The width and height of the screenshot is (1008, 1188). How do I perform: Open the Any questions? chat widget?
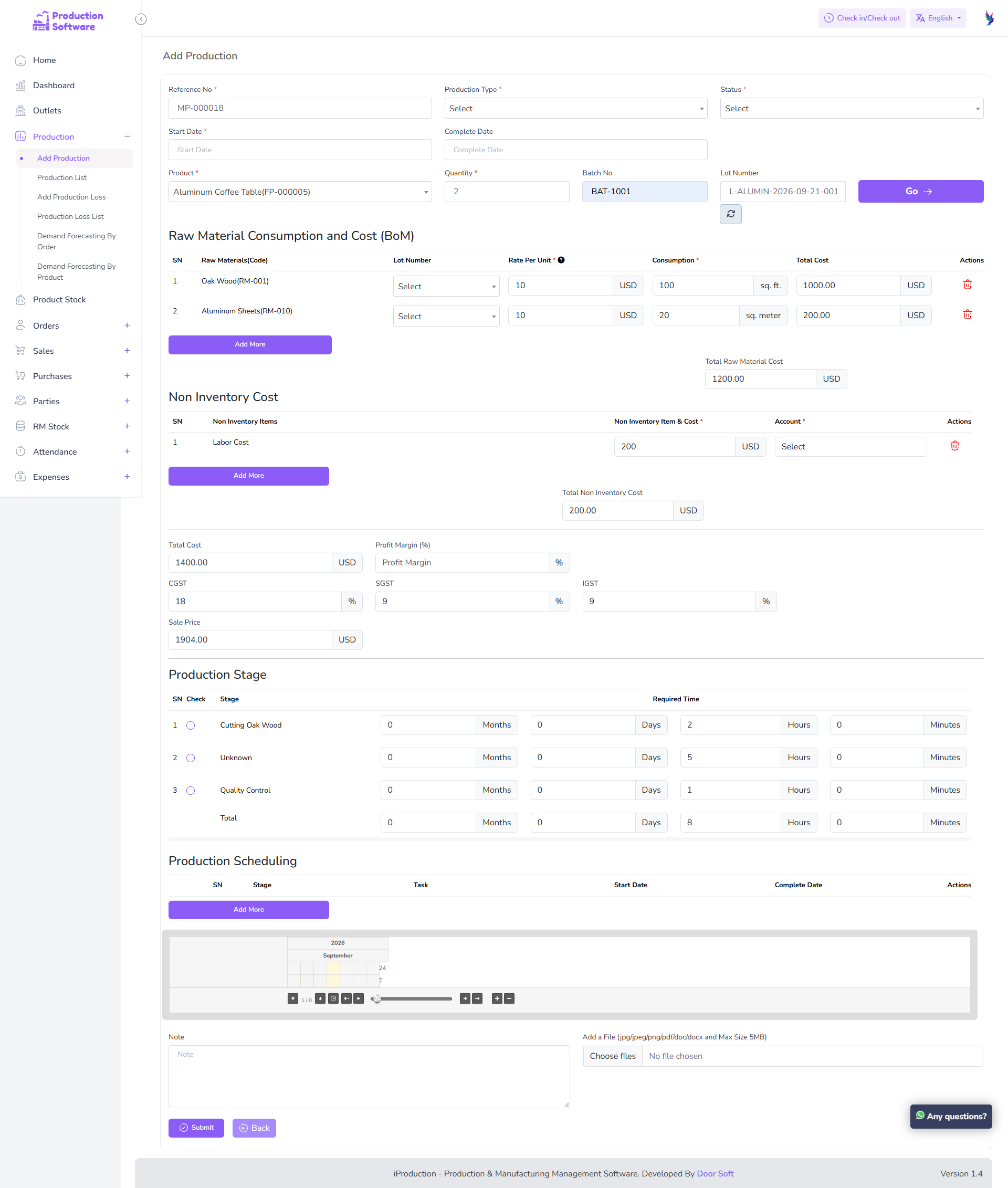[951, 1116]
